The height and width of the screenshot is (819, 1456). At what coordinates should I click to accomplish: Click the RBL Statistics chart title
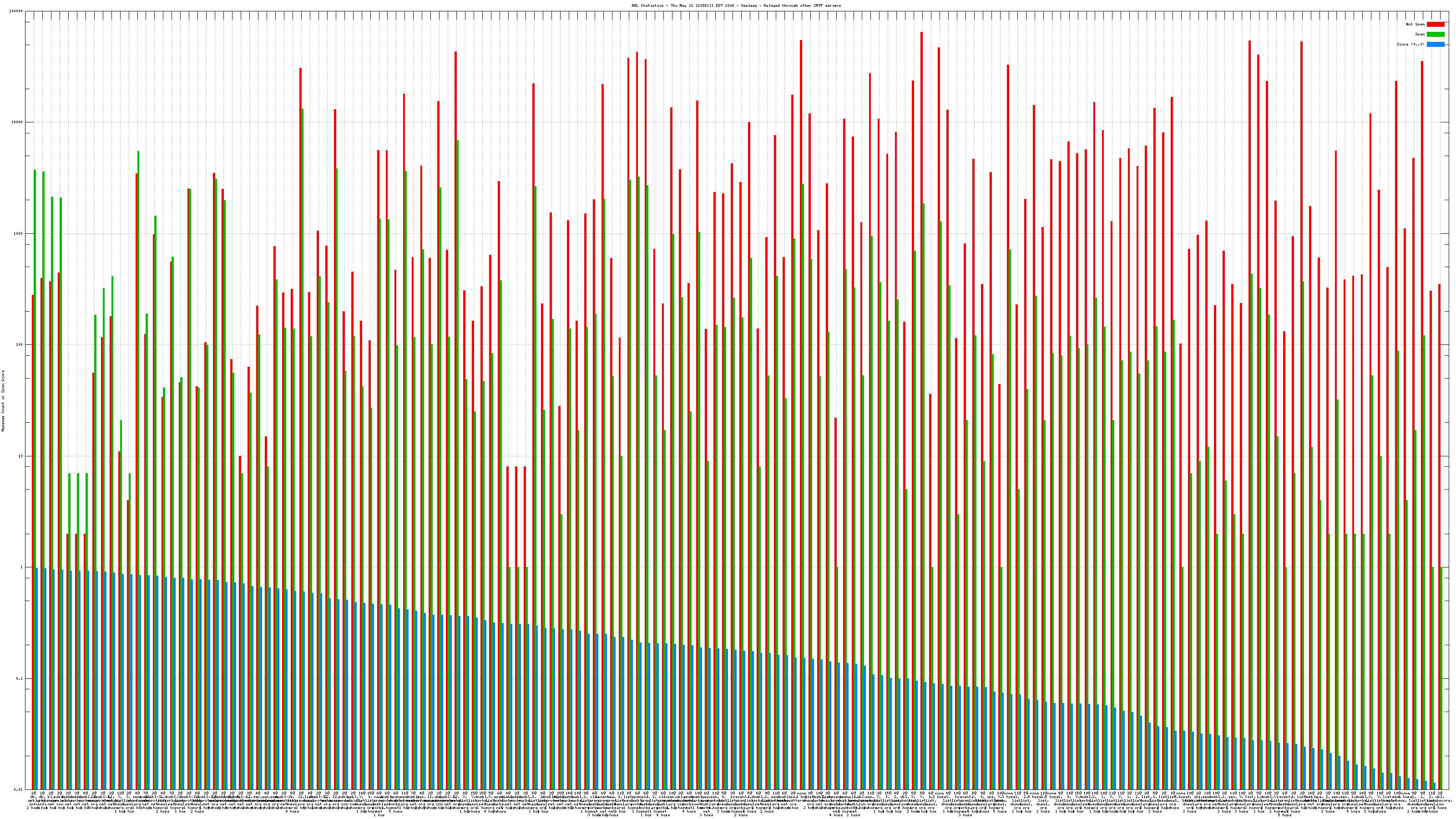(736, 5)
